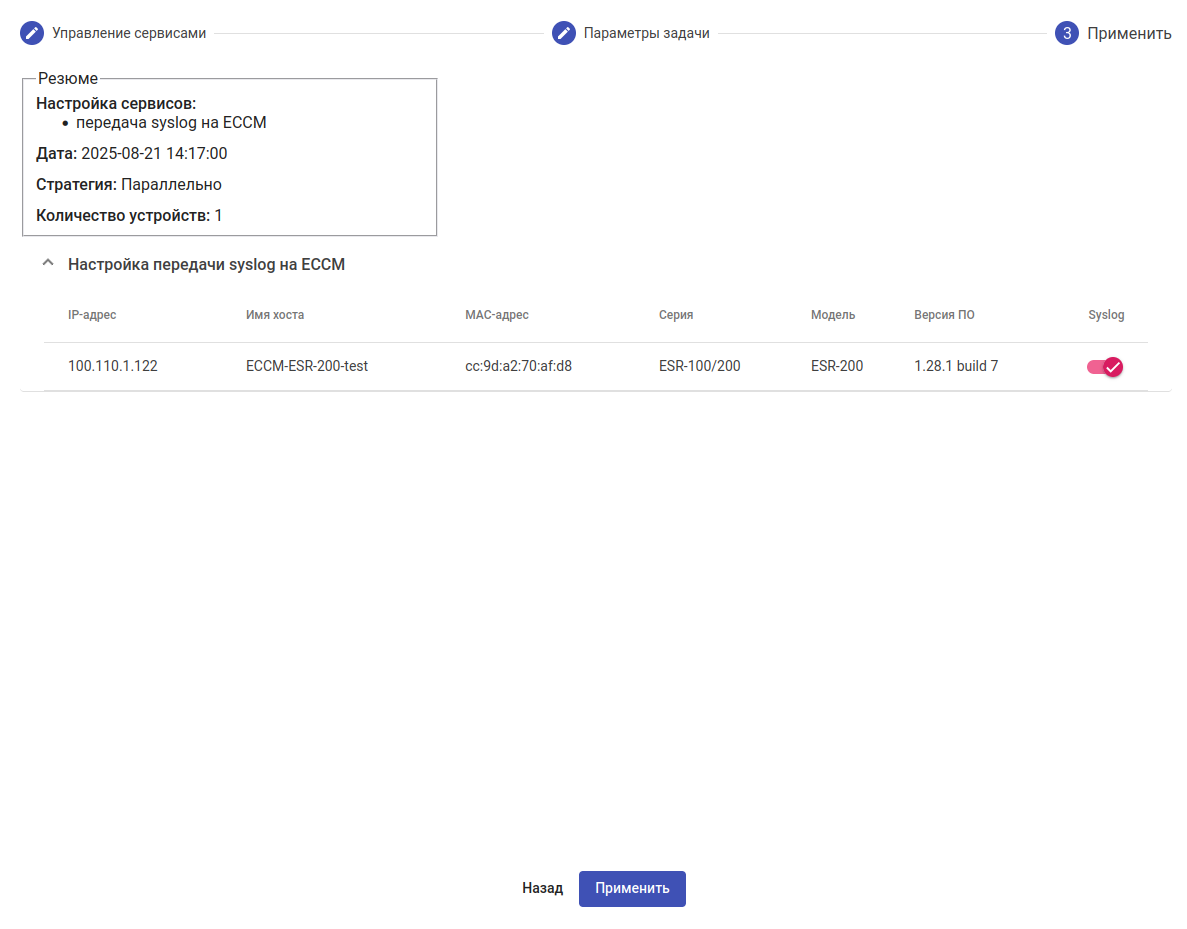Open the Параметры задачи step label
Screen dimensions: 1187x929
646,33
